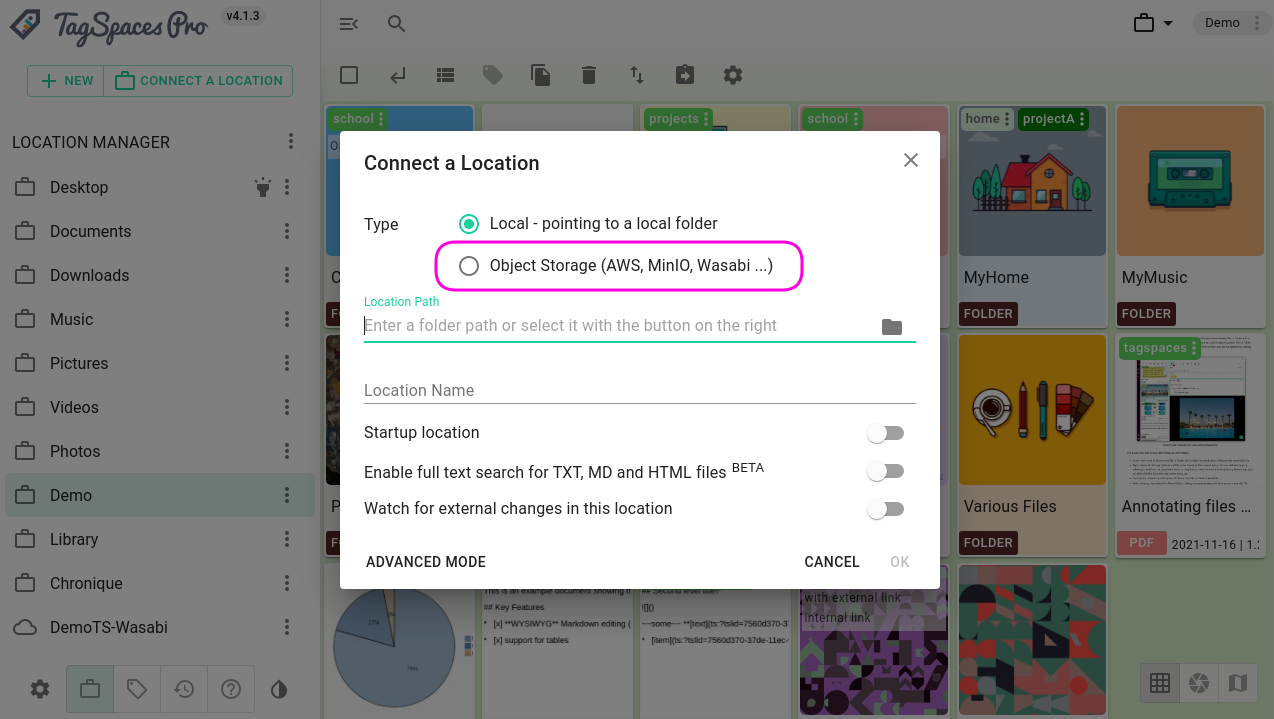
Task: Open DemoTS-Wasabi more options
Action: click(287, 627)
